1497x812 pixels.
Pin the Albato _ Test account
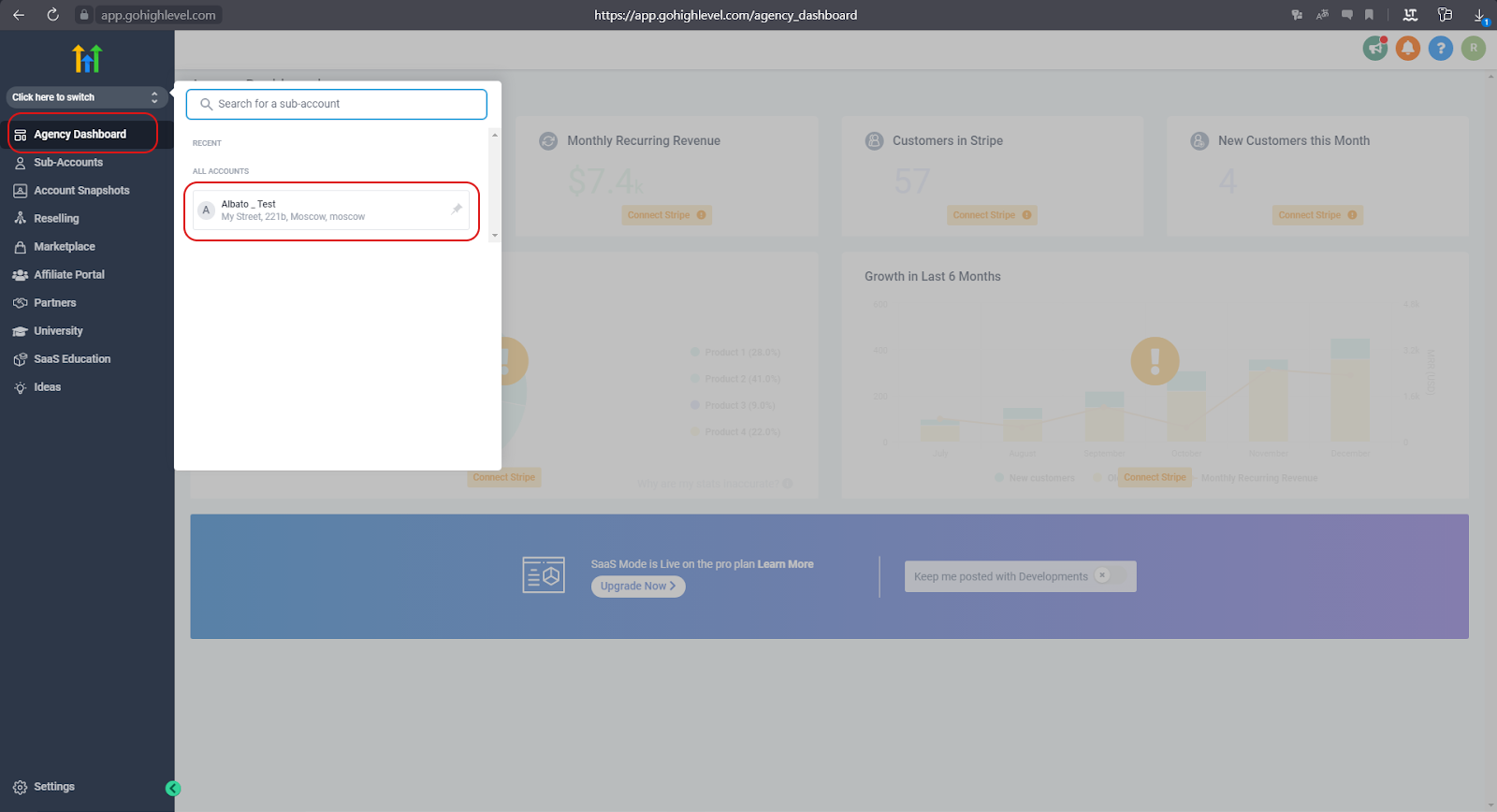[x=457, y=210]
